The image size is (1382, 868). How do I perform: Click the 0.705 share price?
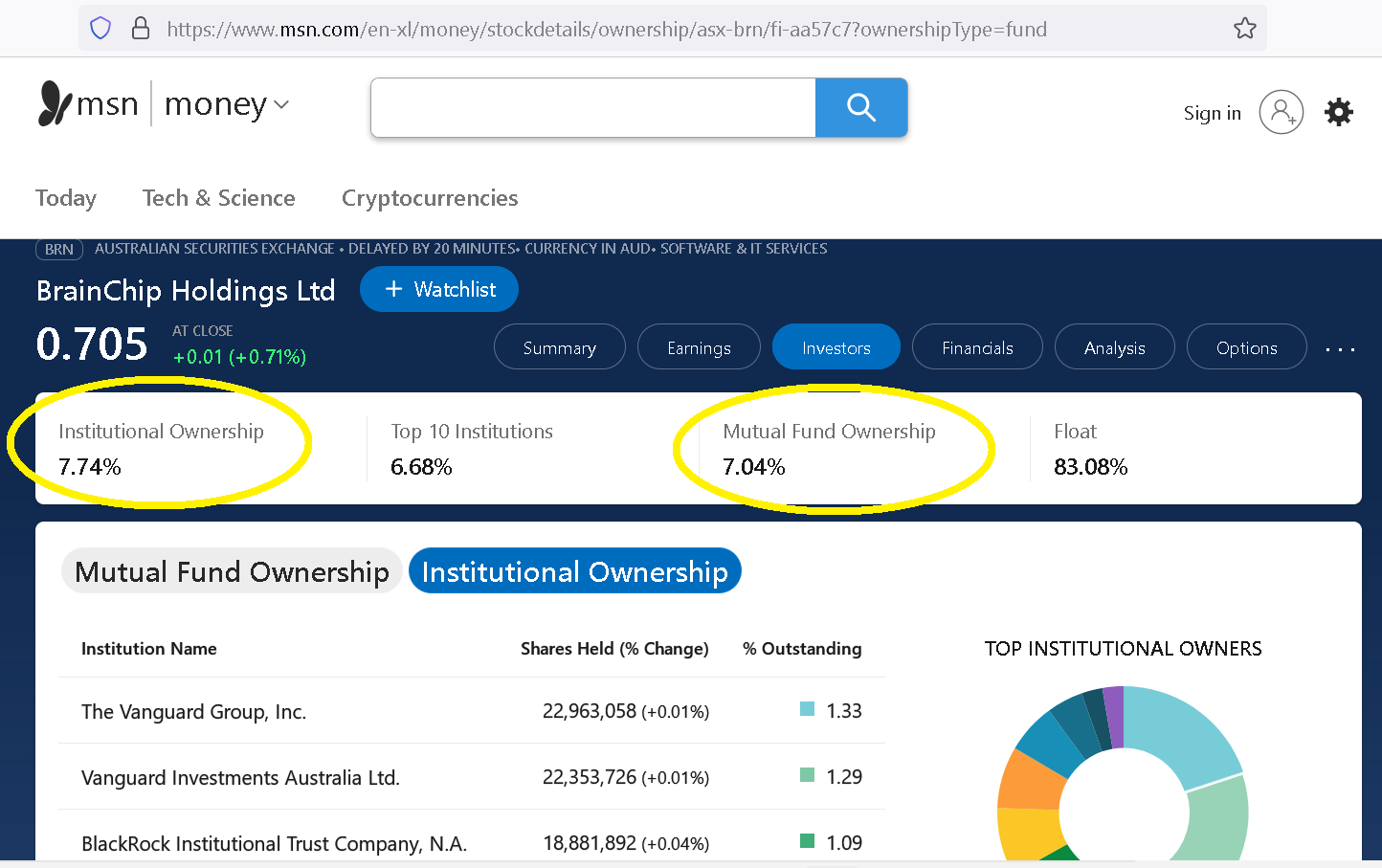92,344
